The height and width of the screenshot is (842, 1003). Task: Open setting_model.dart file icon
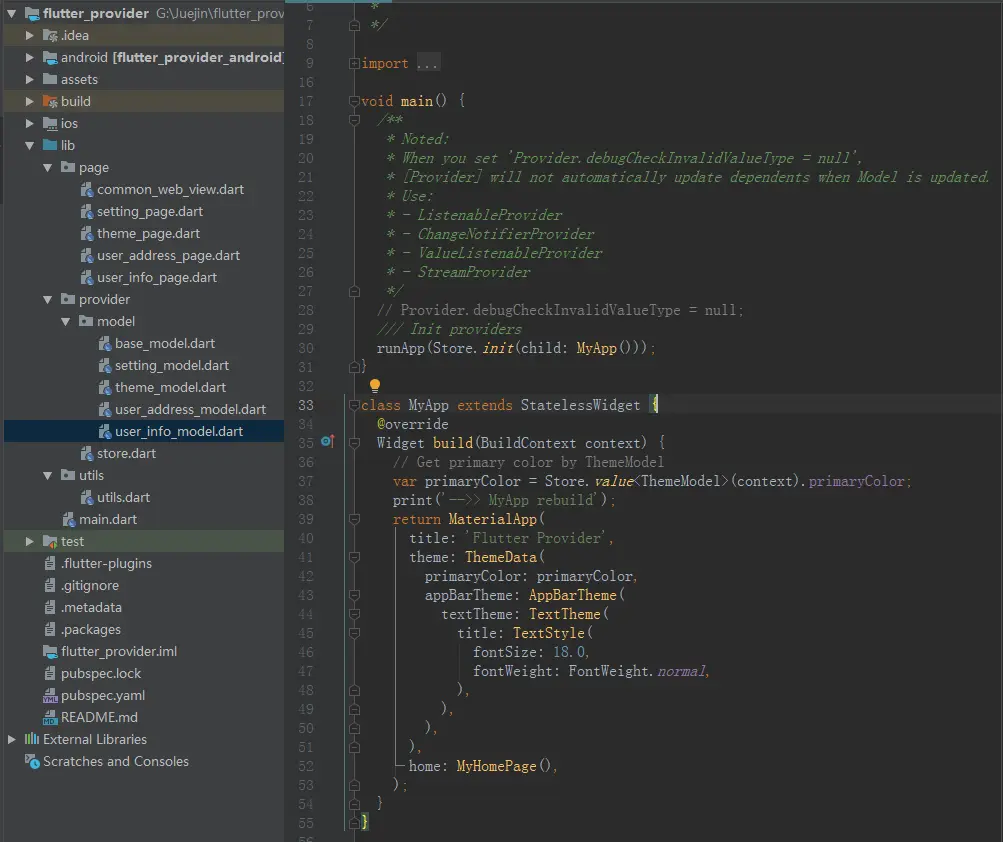click(105, 365)
